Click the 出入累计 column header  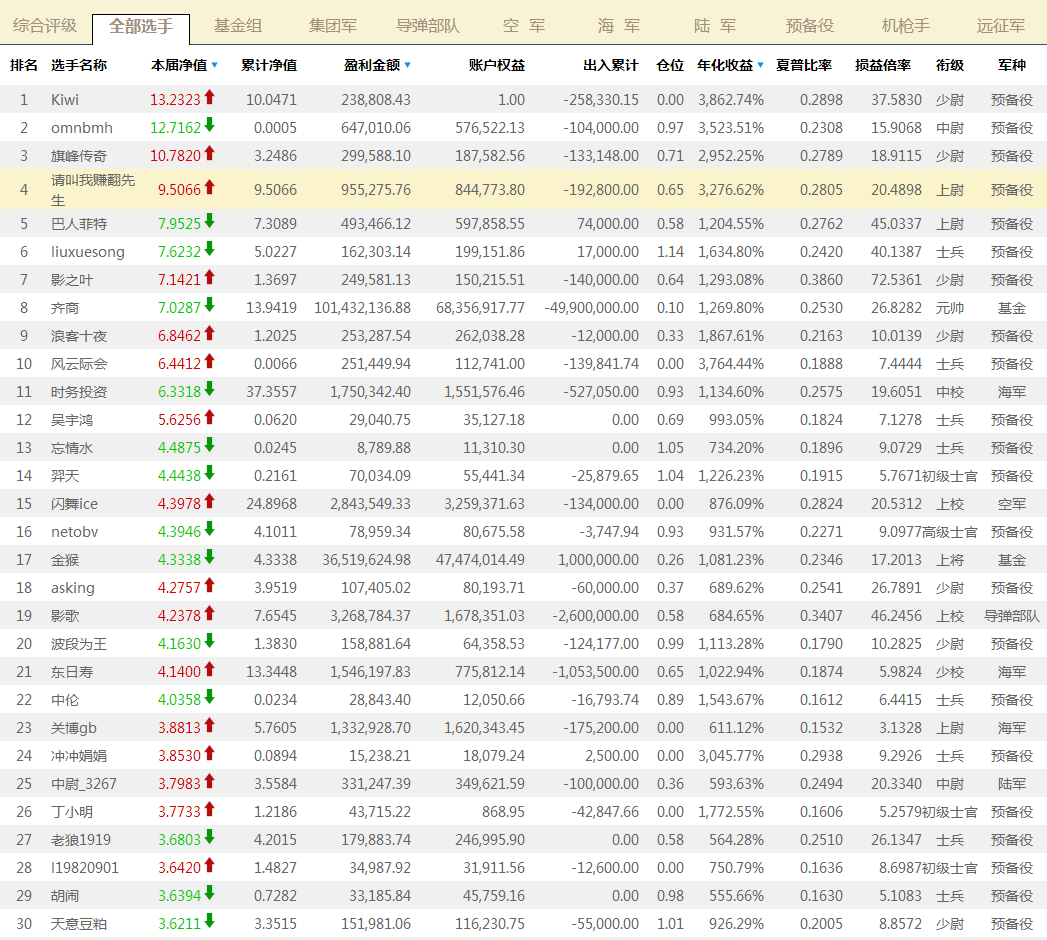point(611,65)
